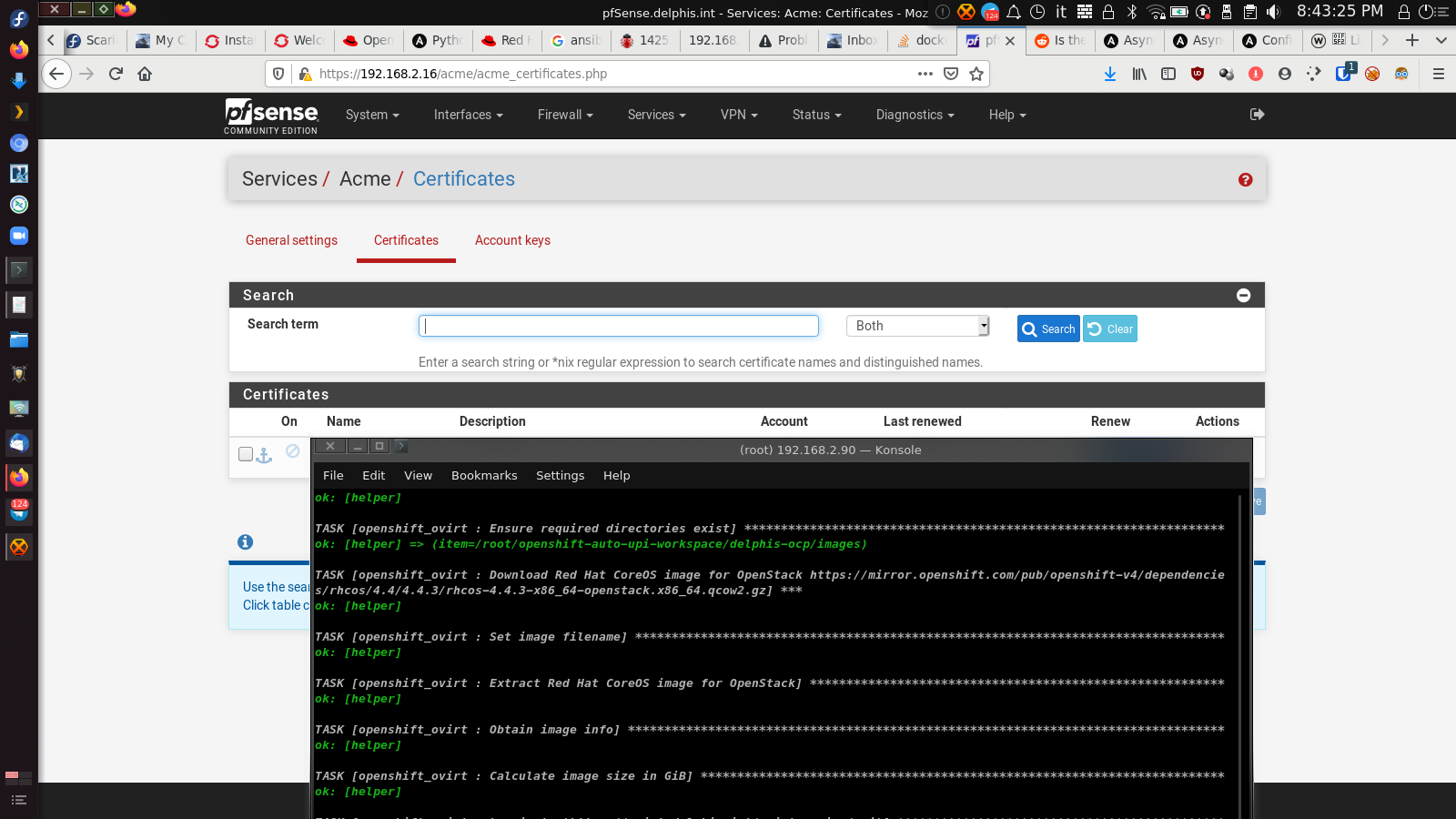The image size is (1456, 819).
Task: Open Bookmarks menu in Konsole
Action: (484, 475)
